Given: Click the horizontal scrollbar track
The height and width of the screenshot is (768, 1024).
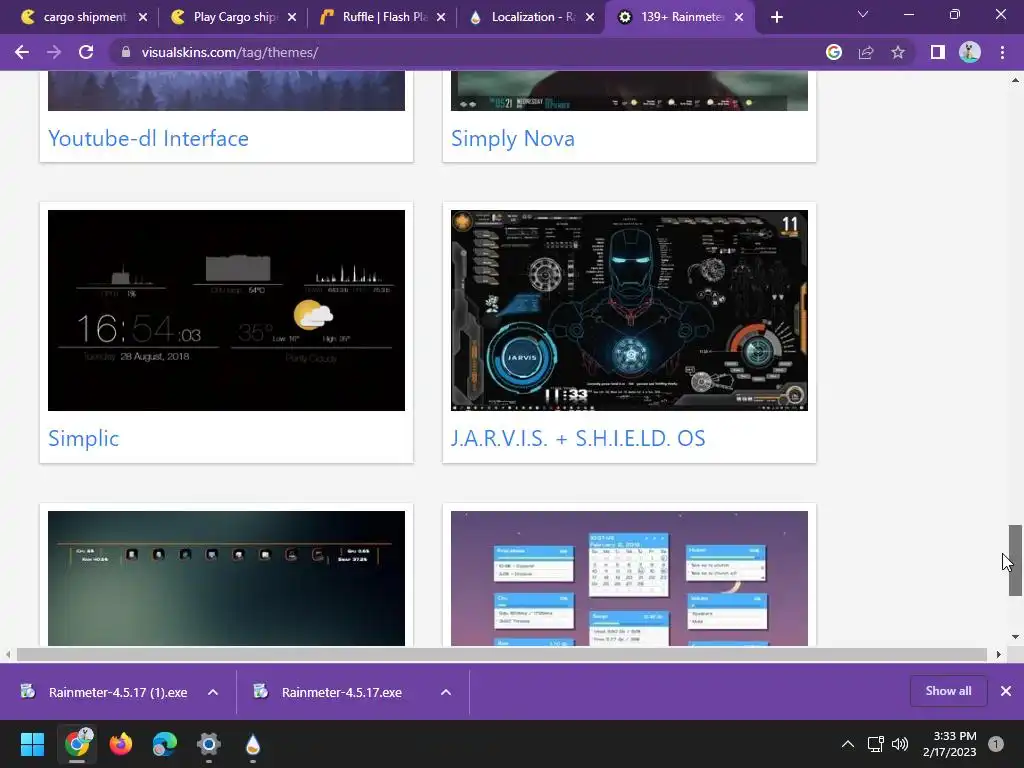Looking at the screenshot, I should [502, 654].
